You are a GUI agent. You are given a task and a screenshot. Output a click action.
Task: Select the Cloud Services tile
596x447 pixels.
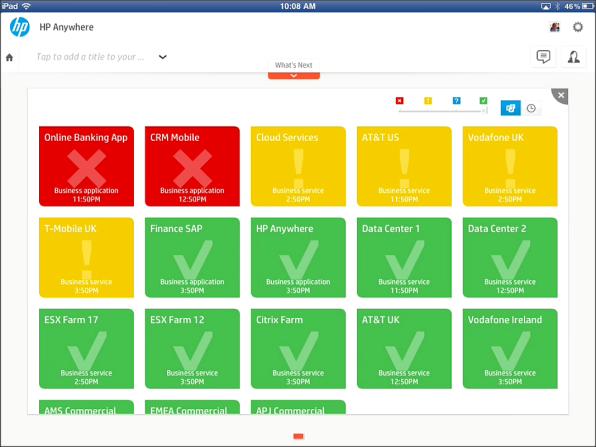coord(298,166)
